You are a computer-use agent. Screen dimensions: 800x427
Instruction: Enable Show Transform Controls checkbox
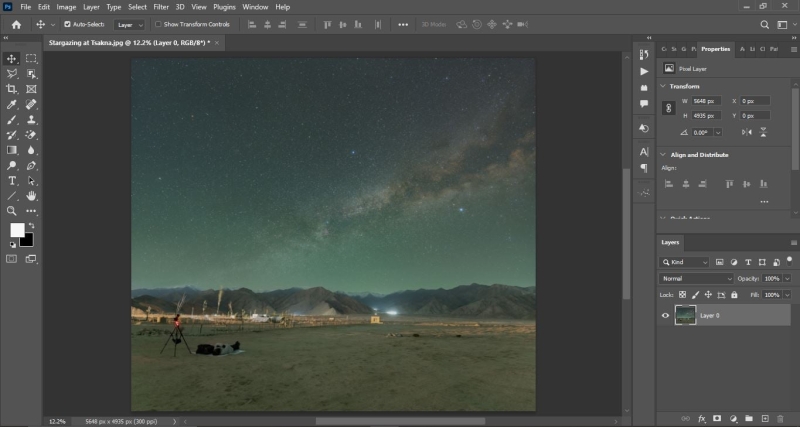[x=158, y=24]
